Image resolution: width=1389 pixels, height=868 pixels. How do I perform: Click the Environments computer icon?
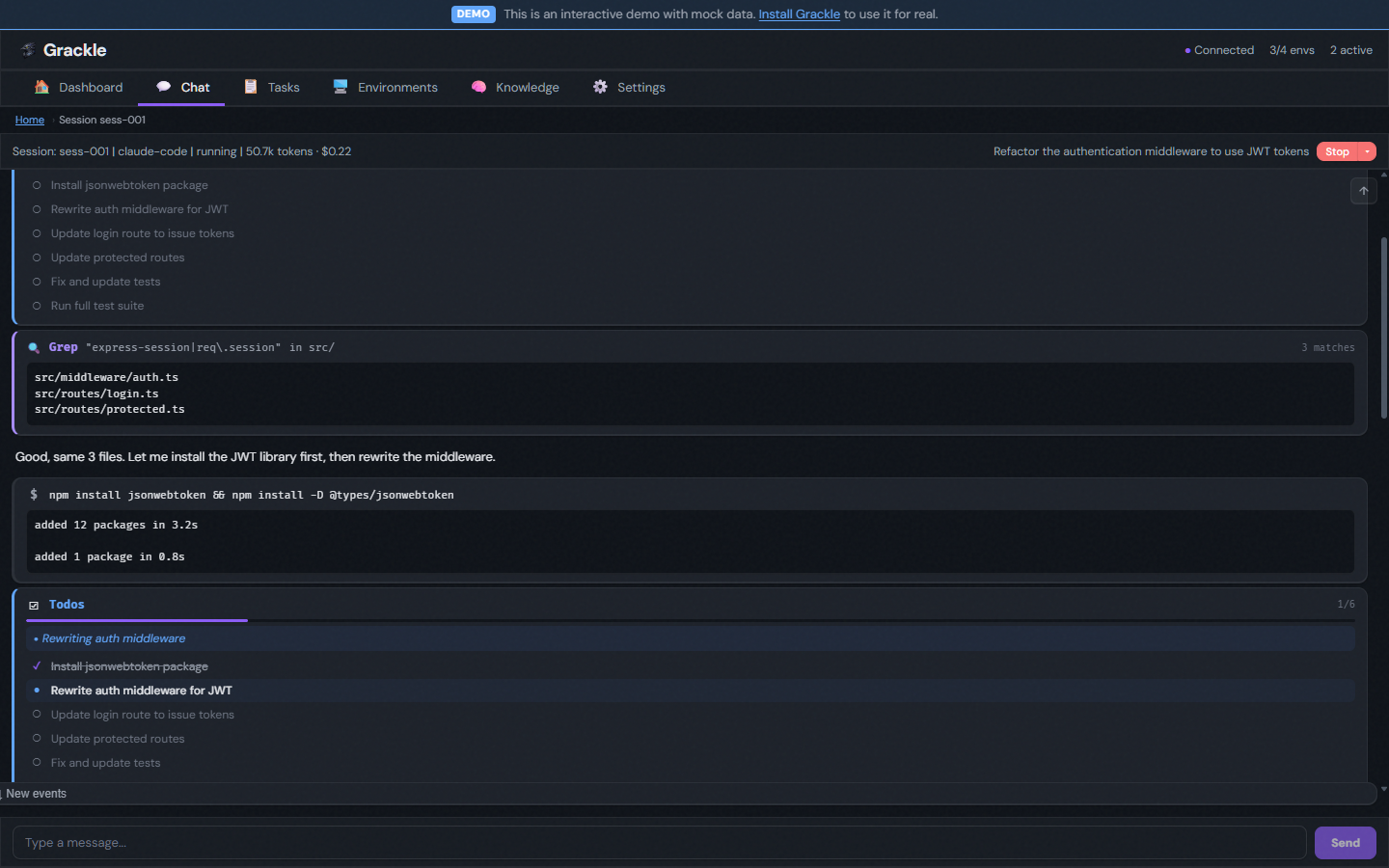(x=340, y=87)
